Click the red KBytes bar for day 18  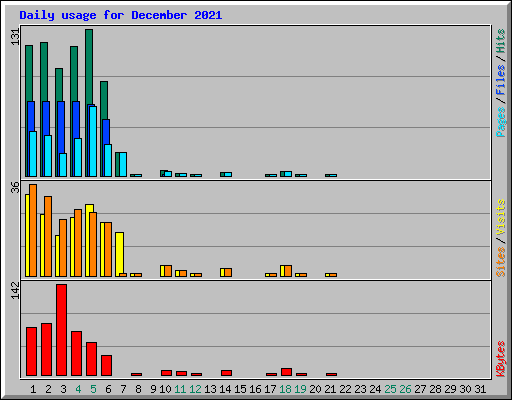pyautogui.click(x=286, y=372)
